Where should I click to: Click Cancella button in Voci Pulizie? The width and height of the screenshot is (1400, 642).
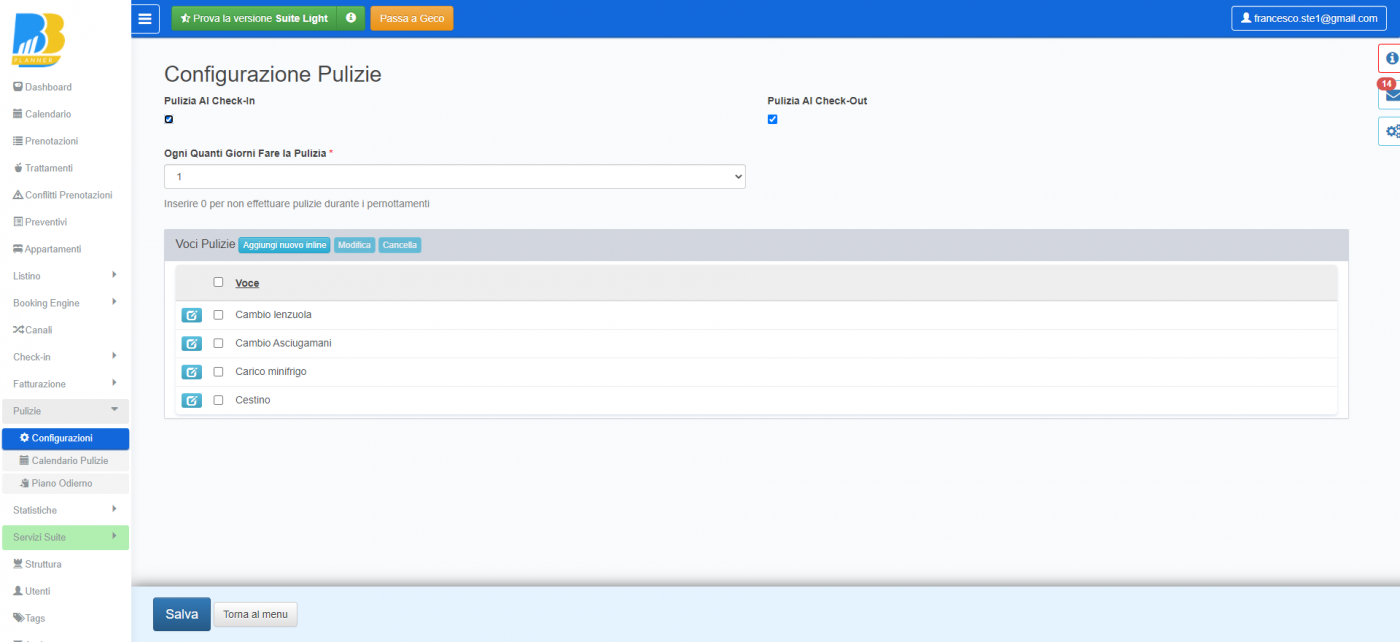coord(400,245)
